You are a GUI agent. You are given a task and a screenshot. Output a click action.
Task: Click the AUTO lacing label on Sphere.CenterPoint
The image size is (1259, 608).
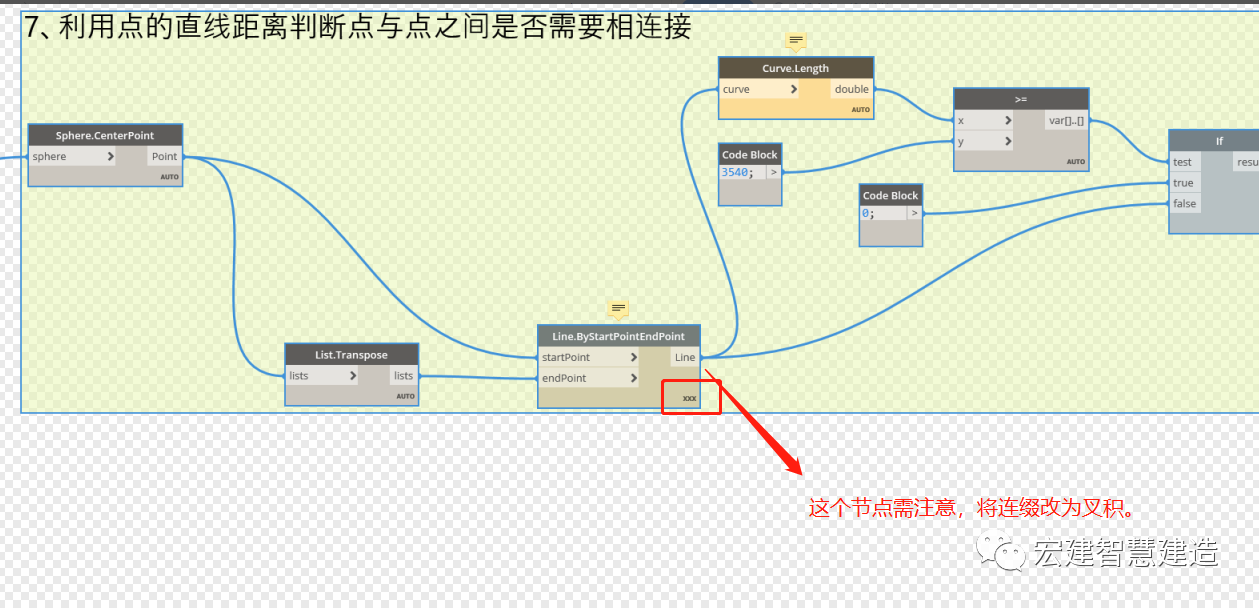pyautogui.click(x=169, y=177)
